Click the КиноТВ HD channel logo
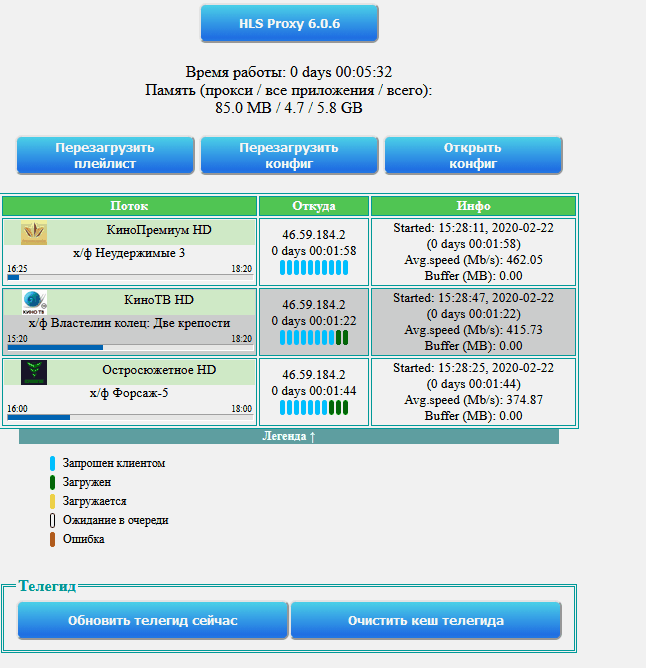The width and height of the screenshot is (646, 668). (34, 302)
